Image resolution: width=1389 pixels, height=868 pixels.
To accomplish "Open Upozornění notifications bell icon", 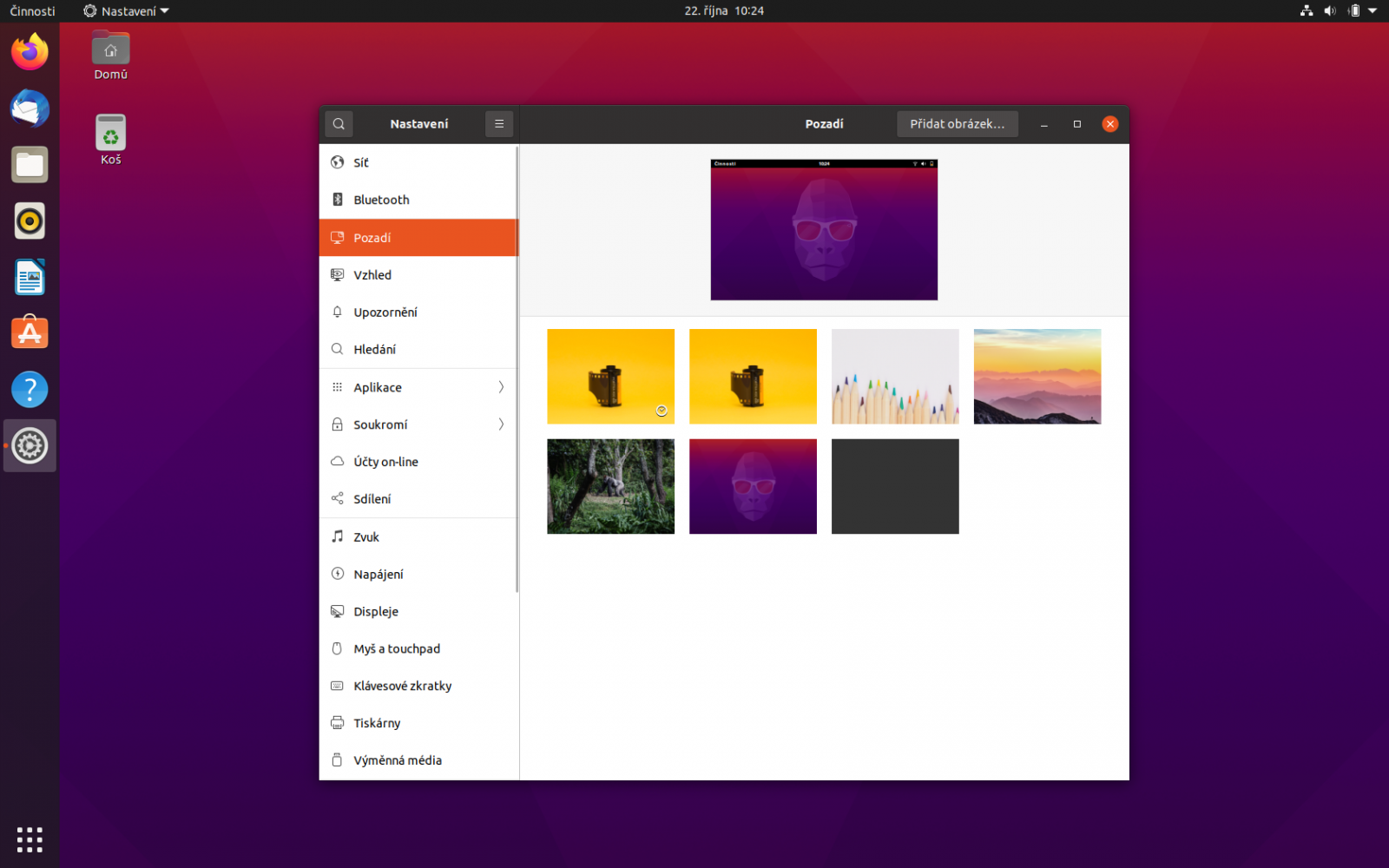I will [338, 312].
